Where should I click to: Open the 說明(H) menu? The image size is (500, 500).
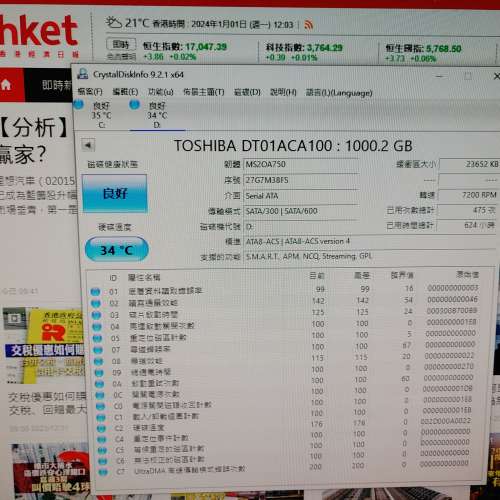283,92
